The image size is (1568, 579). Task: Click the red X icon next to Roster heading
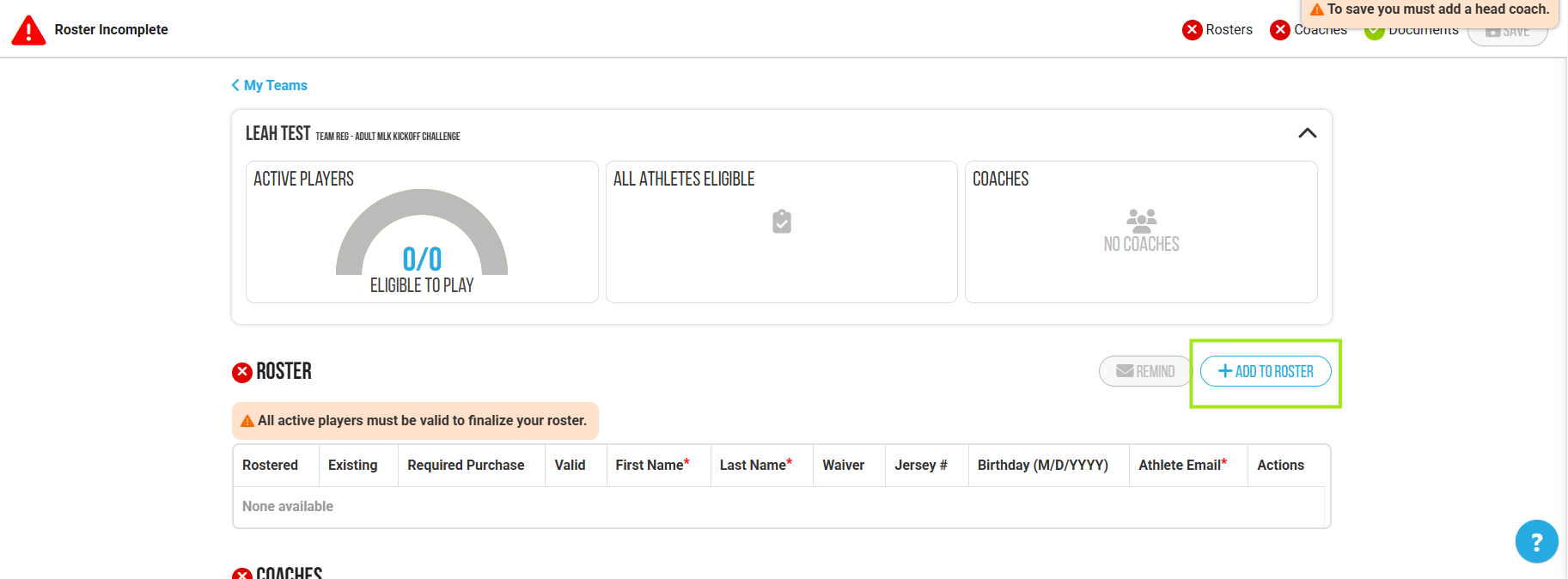pos(242,372)
